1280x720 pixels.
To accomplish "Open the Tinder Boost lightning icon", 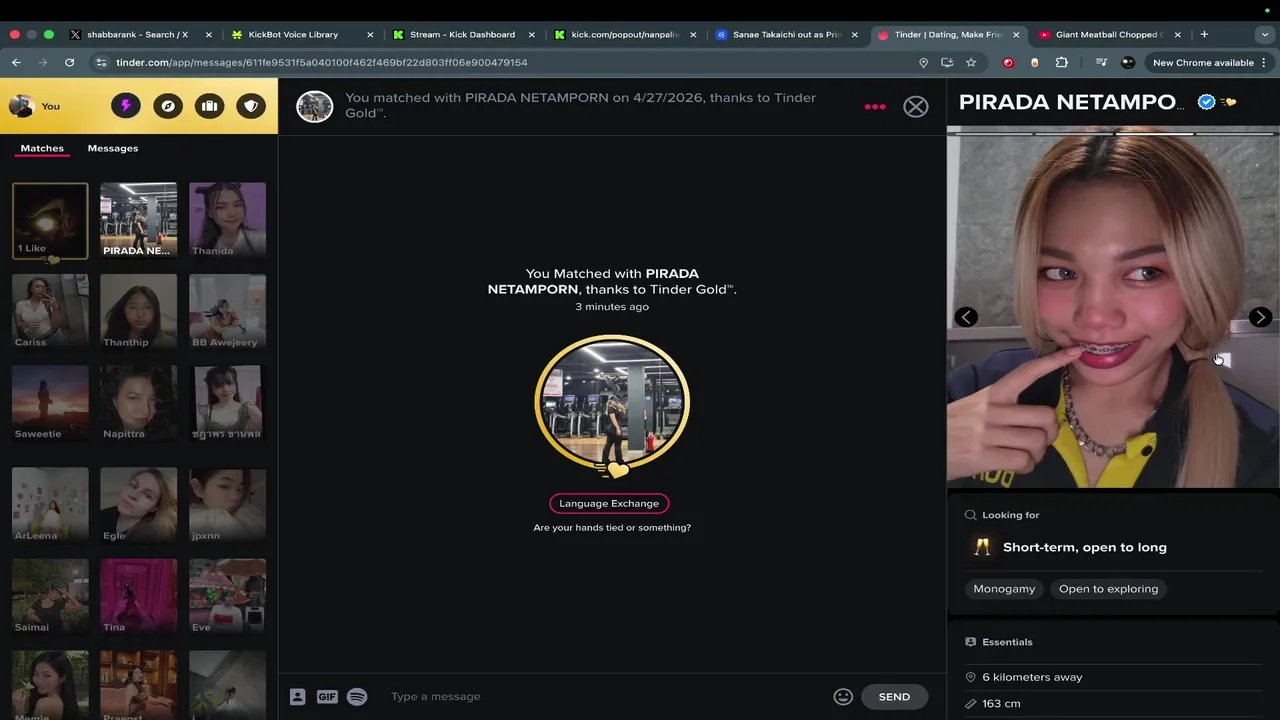I will pyautogui.click(x=126, y=105).
